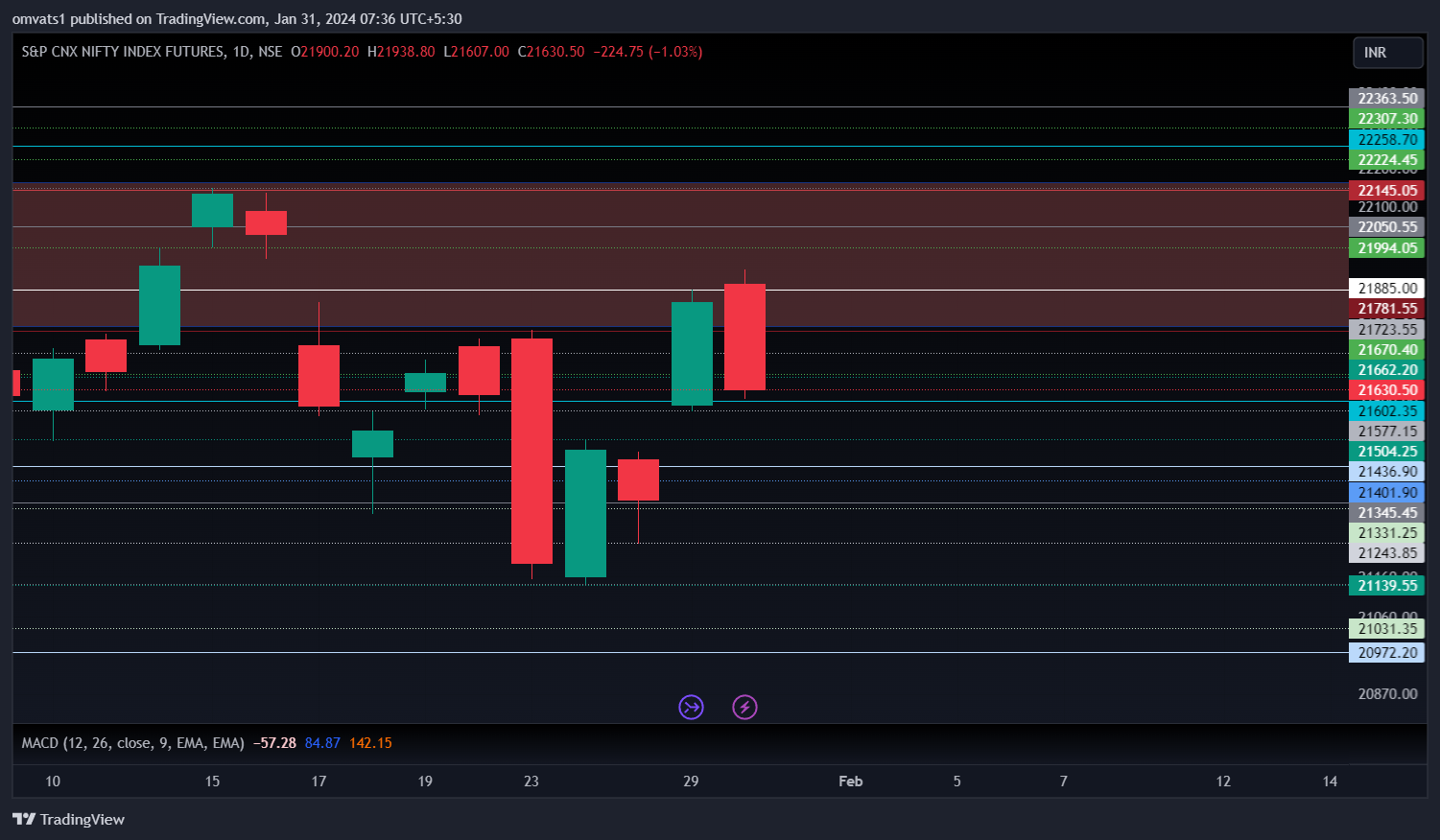Click the 21139.55 green price label
Image resolution: width=1440 pixels, height=840 pixels.
pyautogui.click(x=1387, y=586)
